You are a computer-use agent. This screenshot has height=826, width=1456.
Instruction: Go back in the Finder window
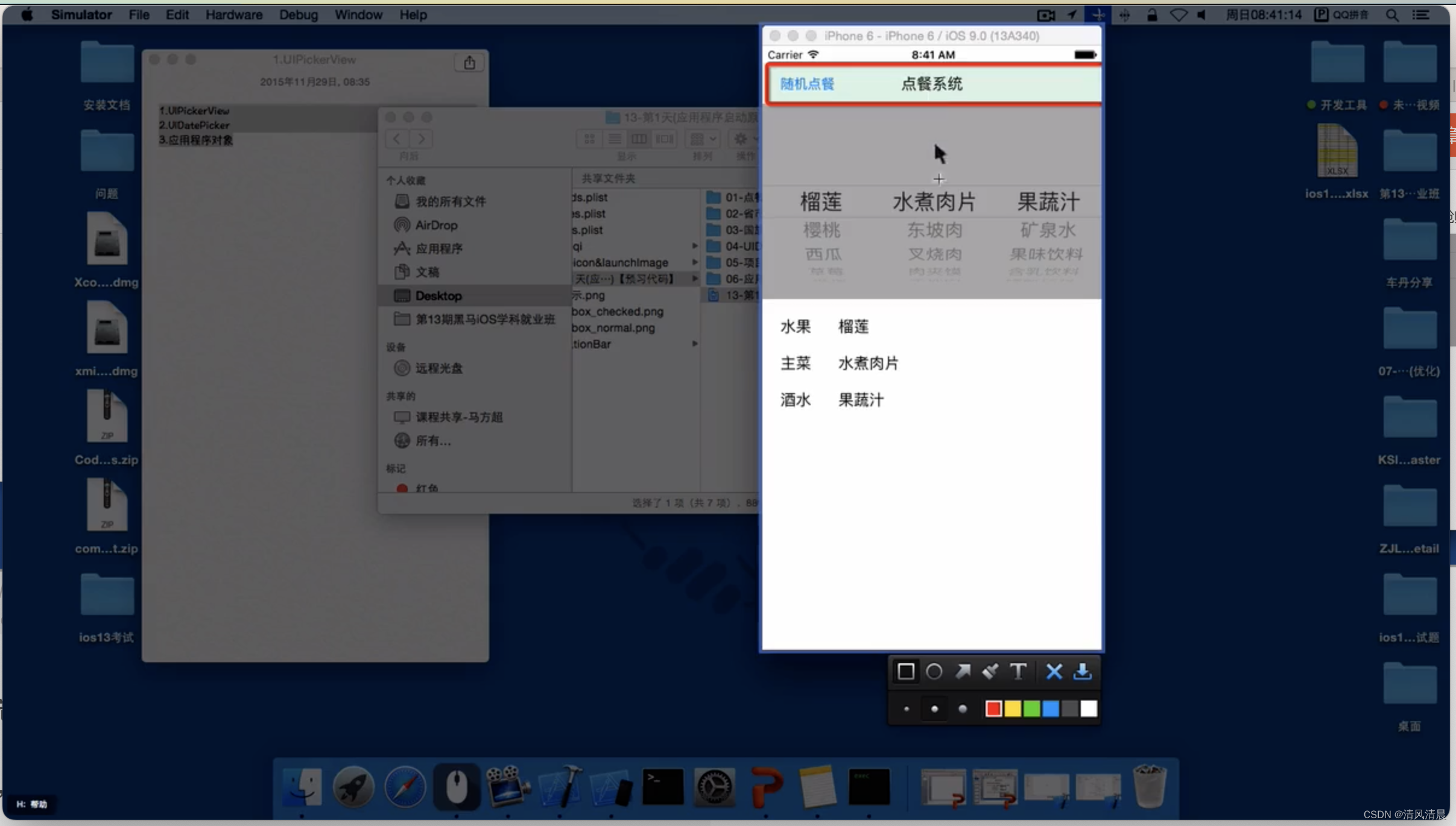point(396,139)
